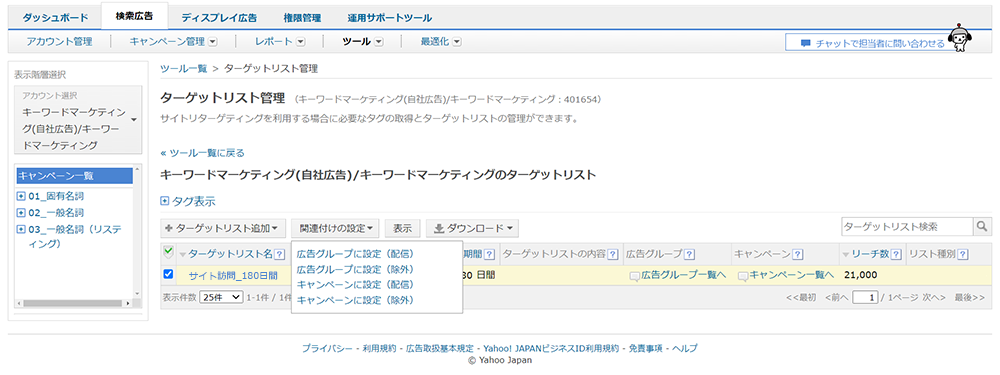
Task: Click チャットで担当者に問い合わせる button
Action: coord(872,43)
